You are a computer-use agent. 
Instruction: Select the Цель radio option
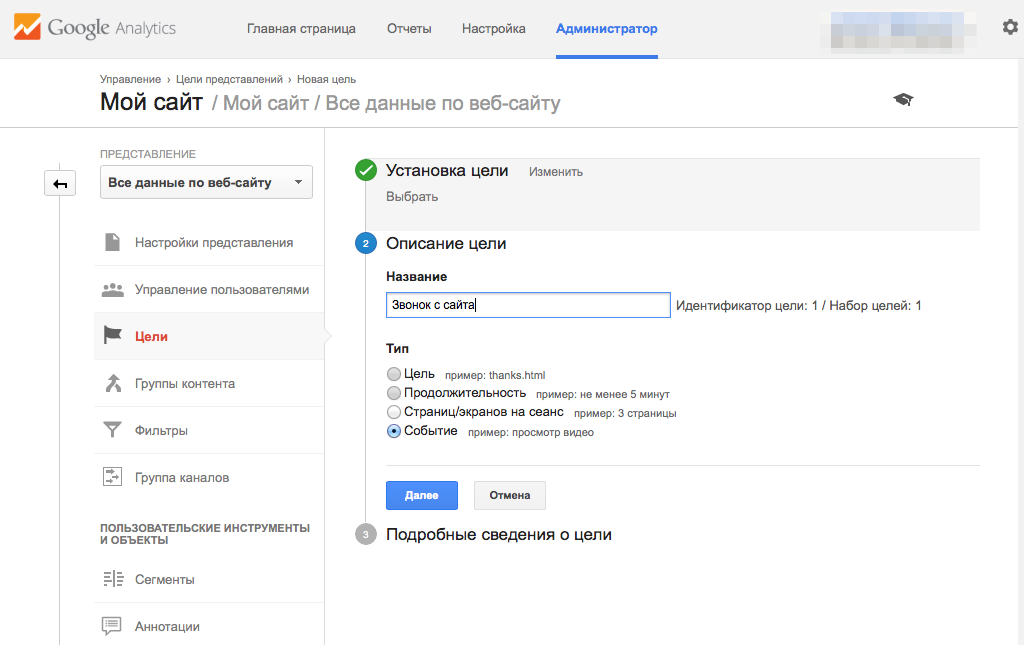[394, 374]
